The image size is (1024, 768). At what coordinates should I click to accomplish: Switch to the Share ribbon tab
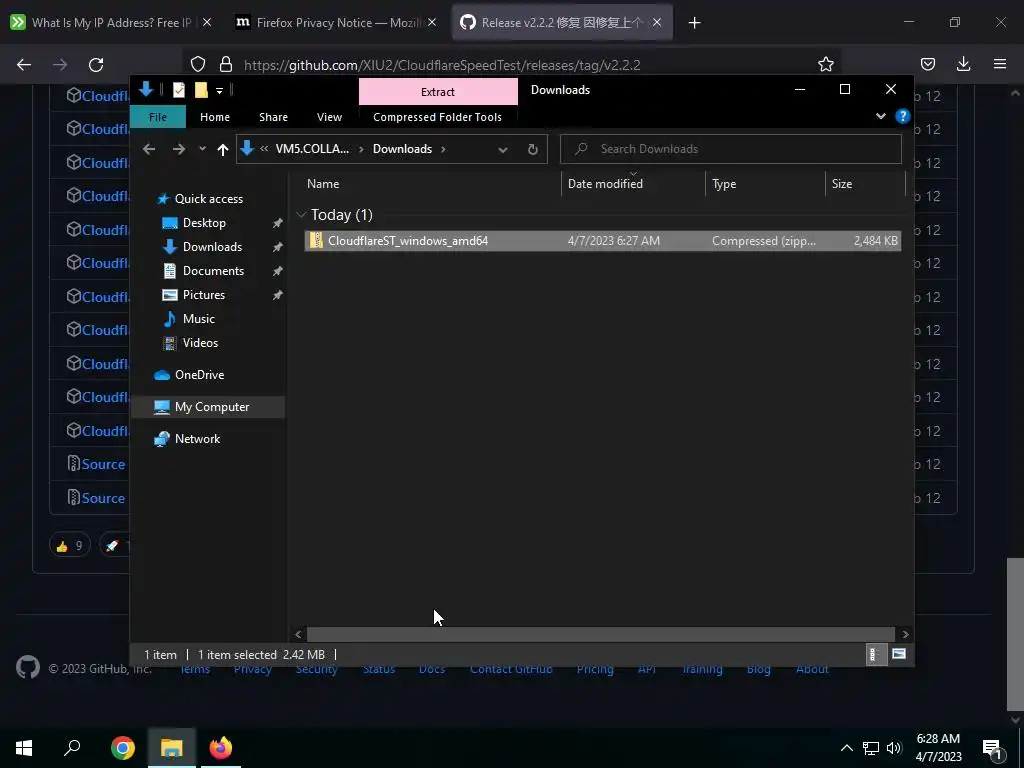coord(273,117)
